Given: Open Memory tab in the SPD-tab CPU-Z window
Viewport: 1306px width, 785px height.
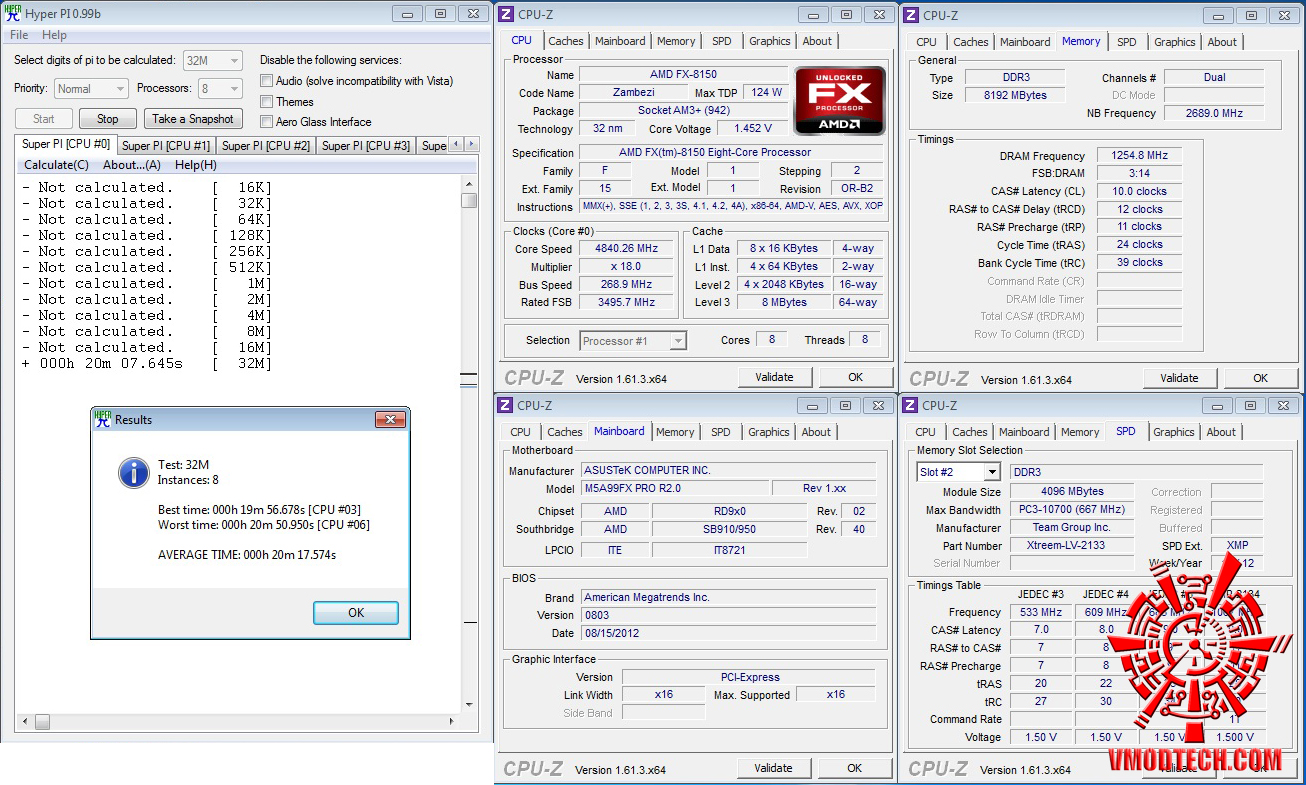Looking at the screenshot, I should coord(1080,432).
